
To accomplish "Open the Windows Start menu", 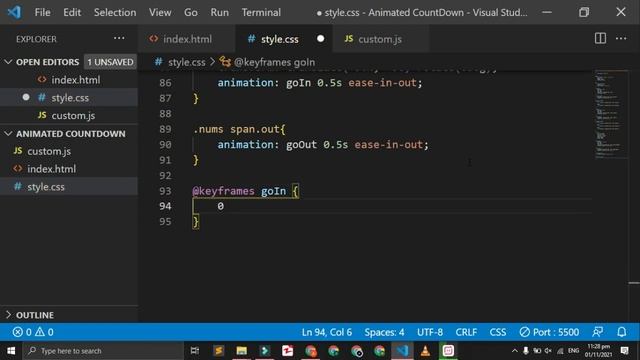I will coord(11,351).
